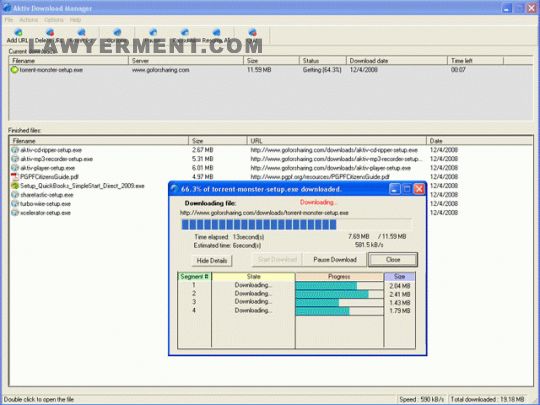Click segment 1 progress bar
The image size is (540, 405).
[x=339, y=286]
